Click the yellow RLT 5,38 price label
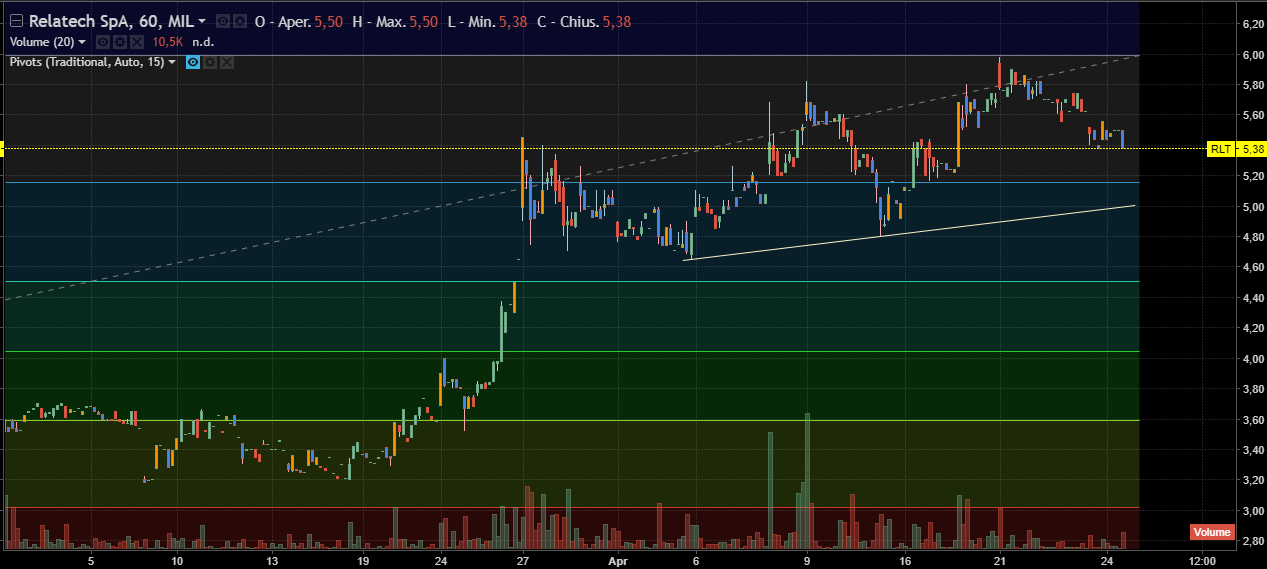 (x=1236, y=148)
